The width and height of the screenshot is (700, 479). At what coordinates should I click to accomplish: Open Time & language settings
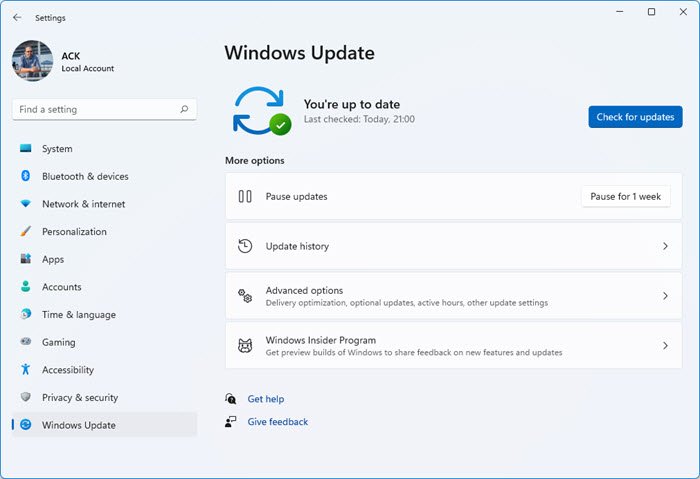pyautogui.click(x=78, y=314)
